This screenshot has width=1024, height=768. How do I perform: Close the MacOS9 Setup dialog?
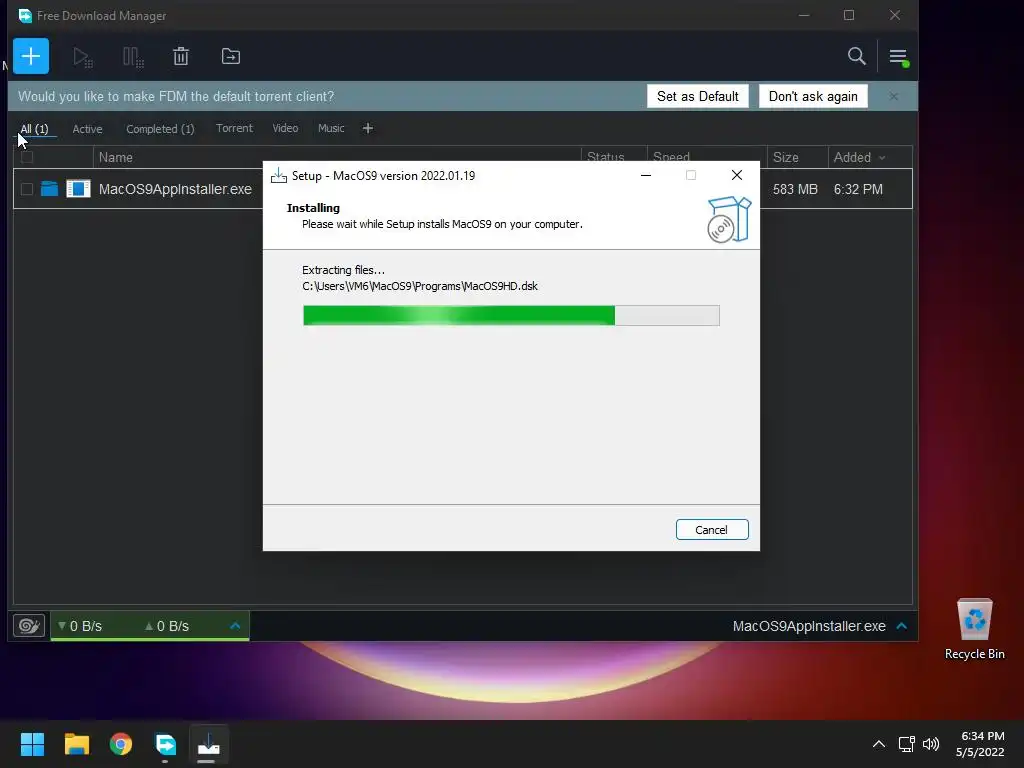pyautogui.click(x=737, y=175)
